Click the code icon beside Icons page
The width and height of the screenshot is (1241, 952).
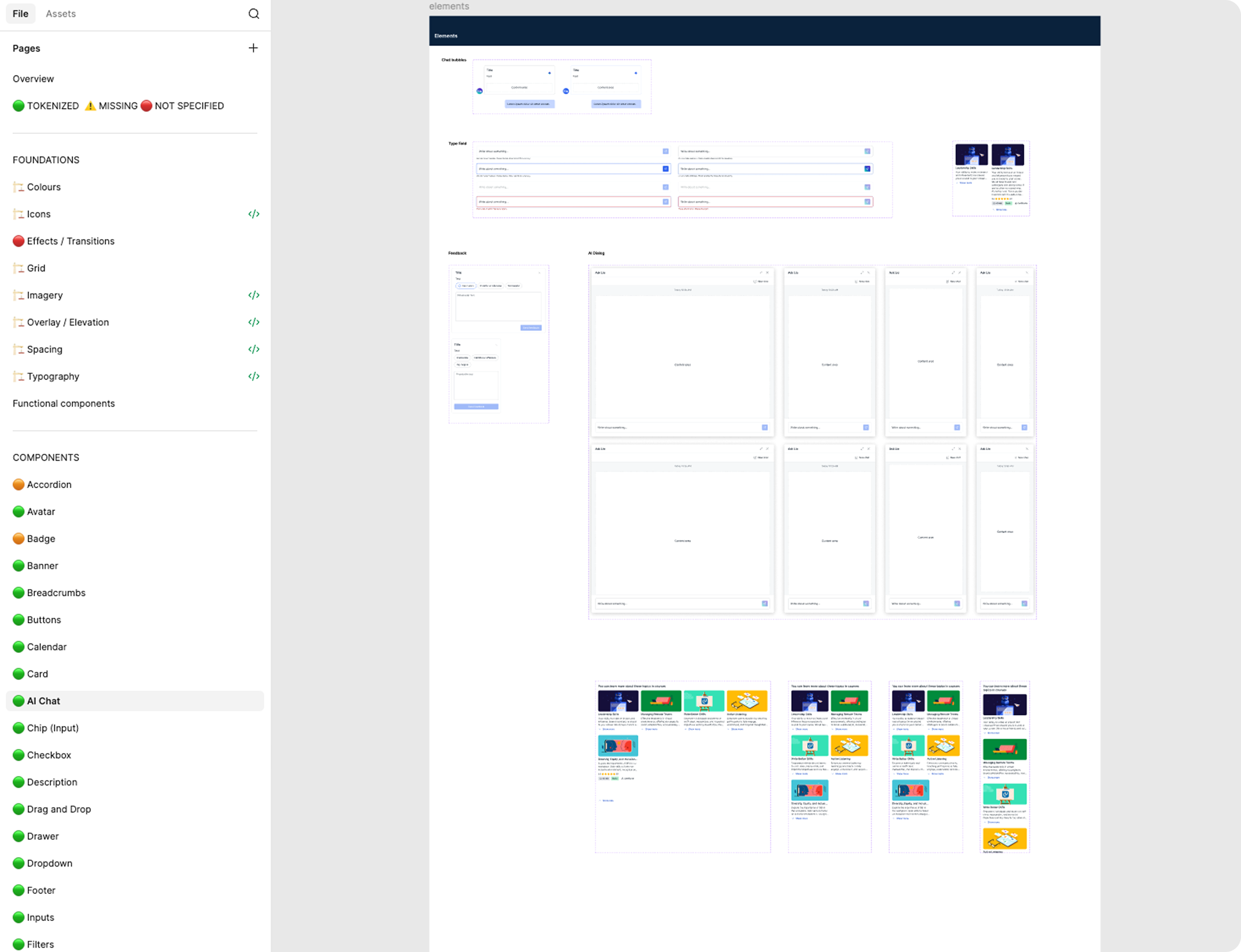pyautogui.click(x=254, y=214)
